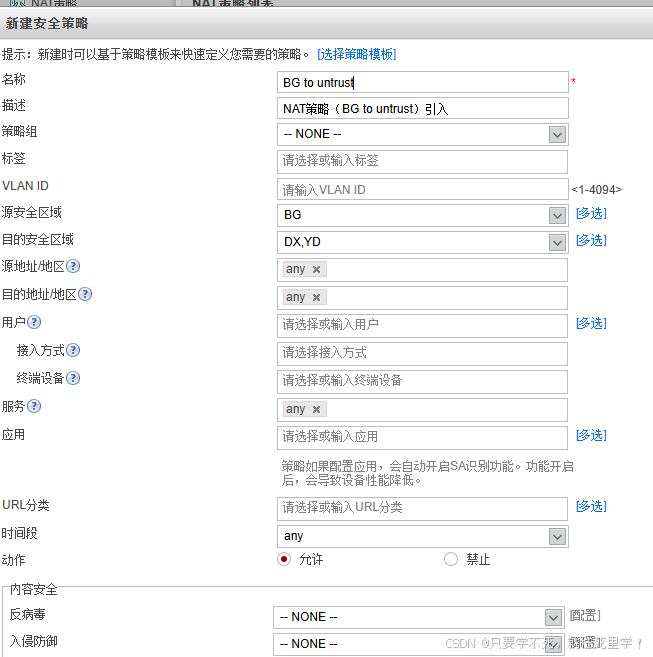This screenshot has height=657, width=653.
Task: Open the 入侵防御 NONE dropdown
Action: (418, 644)
